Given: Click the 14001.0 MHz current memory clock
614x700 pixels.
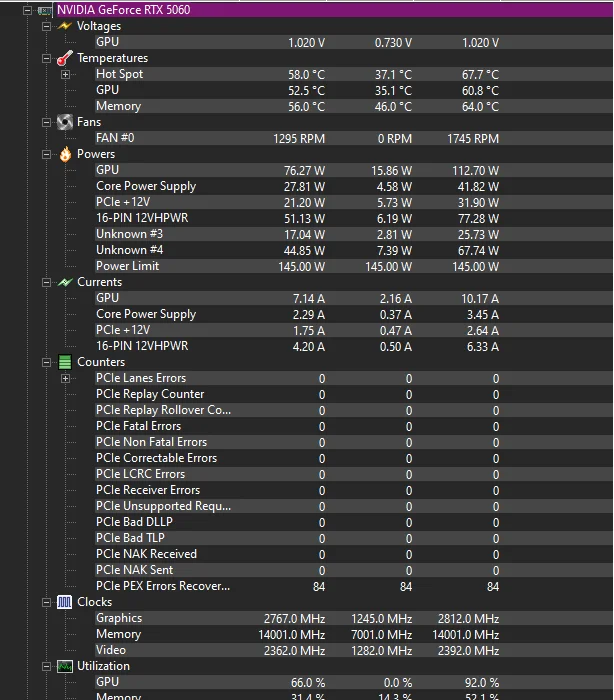Looking at the screenshot, I should click(x=292, y=635).
